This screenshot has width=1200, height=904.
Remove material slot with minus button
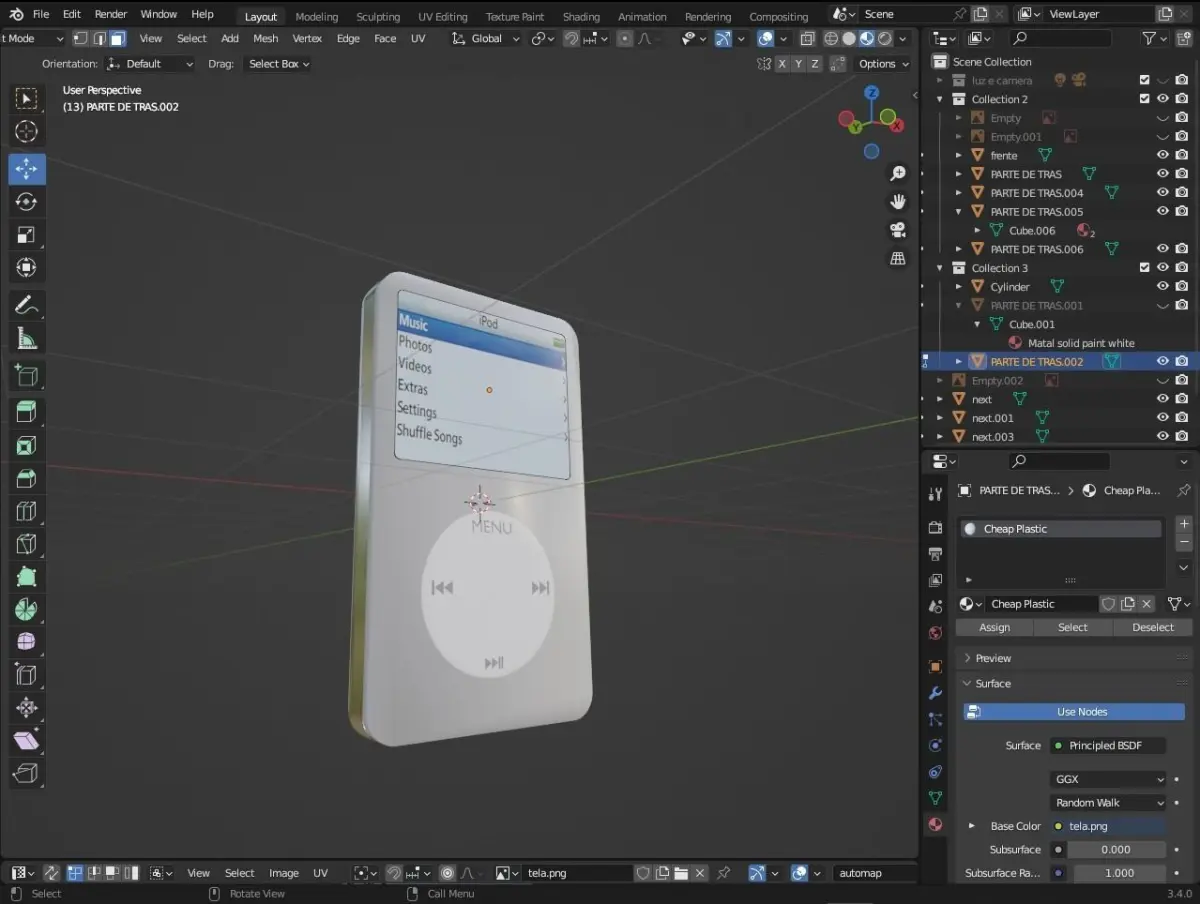tap(1184, 542)
